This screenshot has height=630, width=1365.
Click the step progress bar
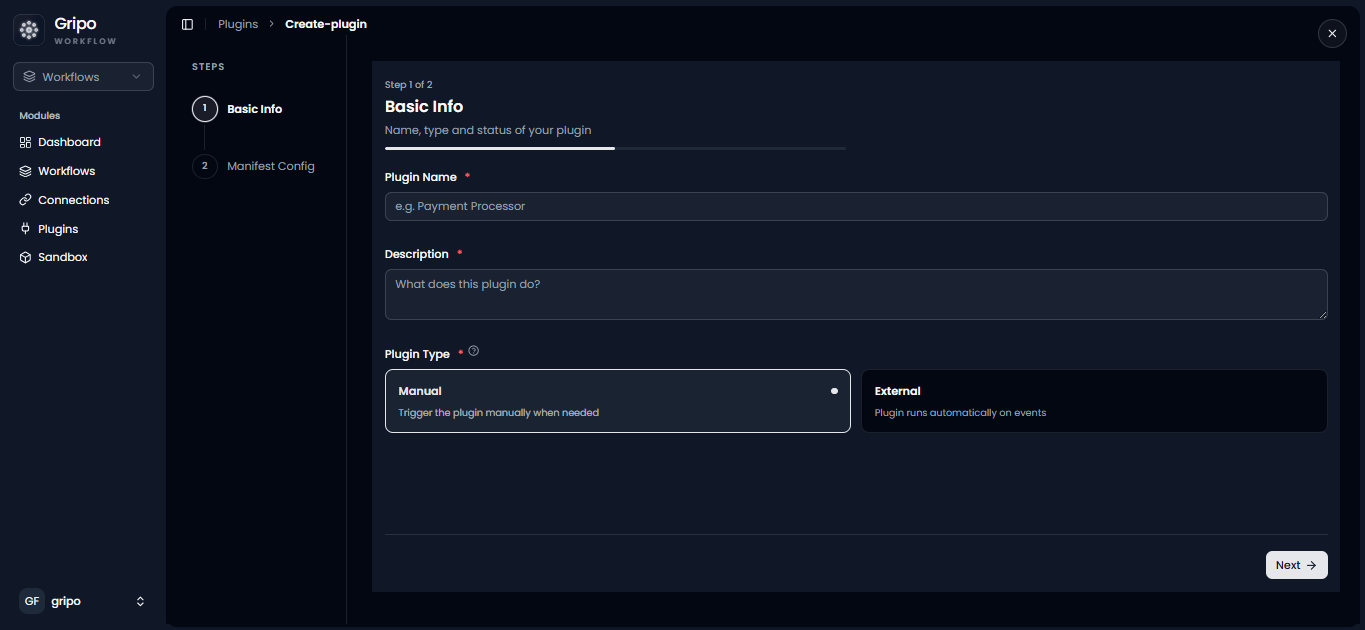click(x=615, y=148)
